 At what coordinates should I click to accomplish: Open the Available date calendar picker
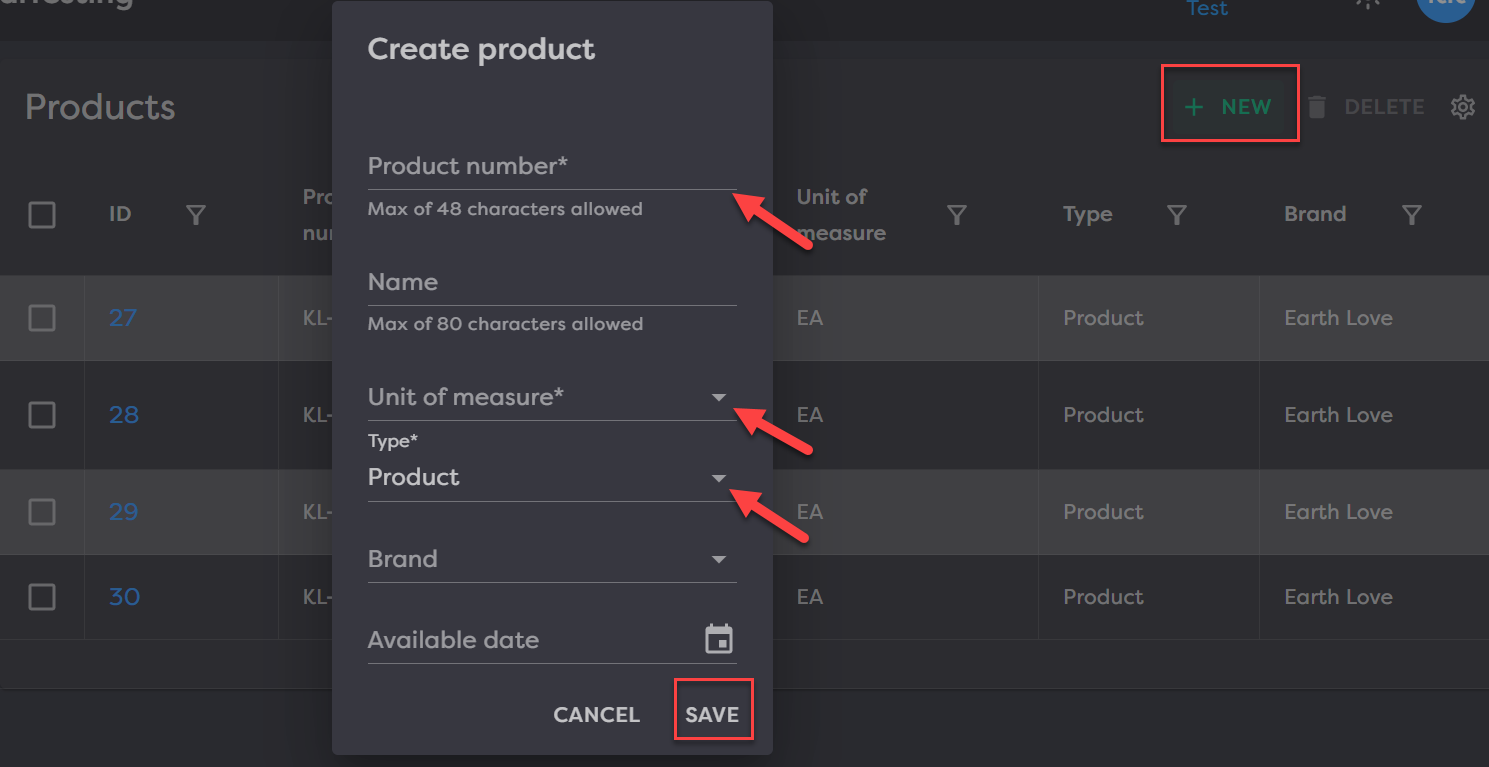coord(718,640)
